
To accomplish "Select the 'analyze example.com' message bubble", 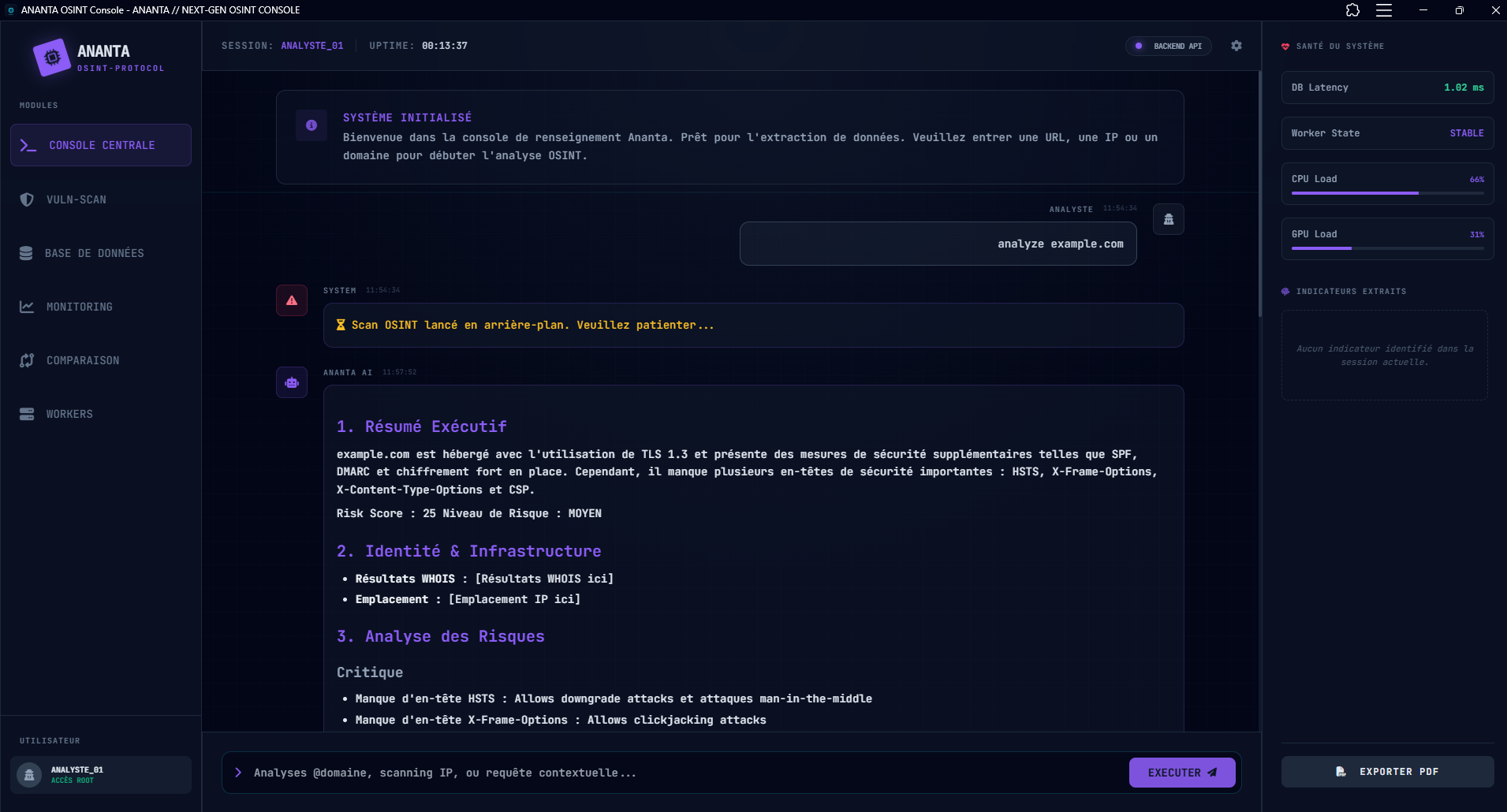I will 938,244.
